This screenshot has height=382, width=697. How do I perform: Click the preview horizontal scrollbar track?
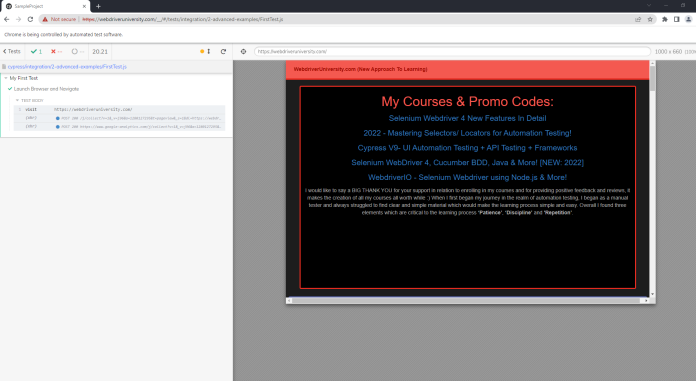[x=467, y=301]
